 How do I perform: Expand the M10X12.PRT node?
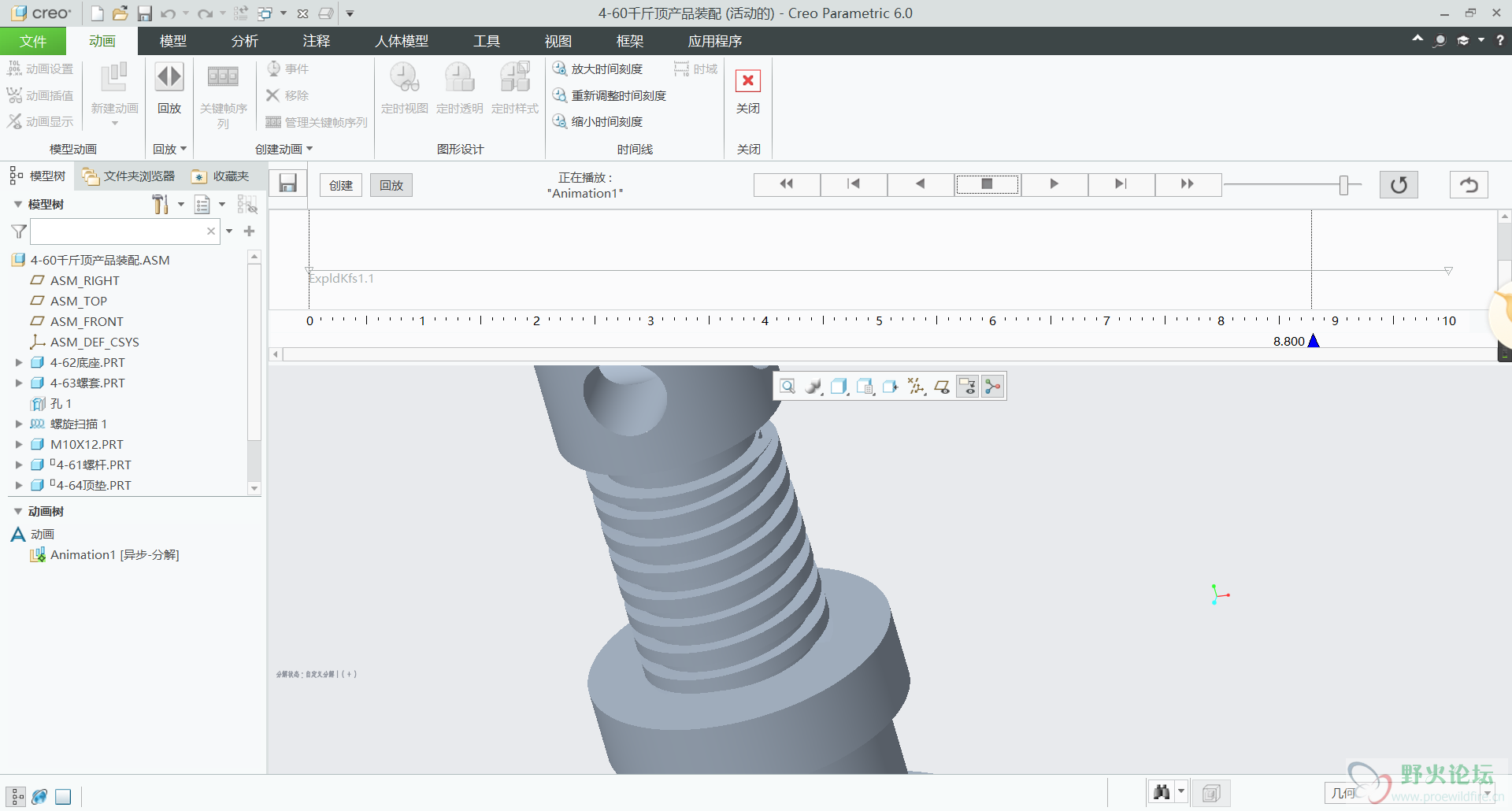click(19, 444)
